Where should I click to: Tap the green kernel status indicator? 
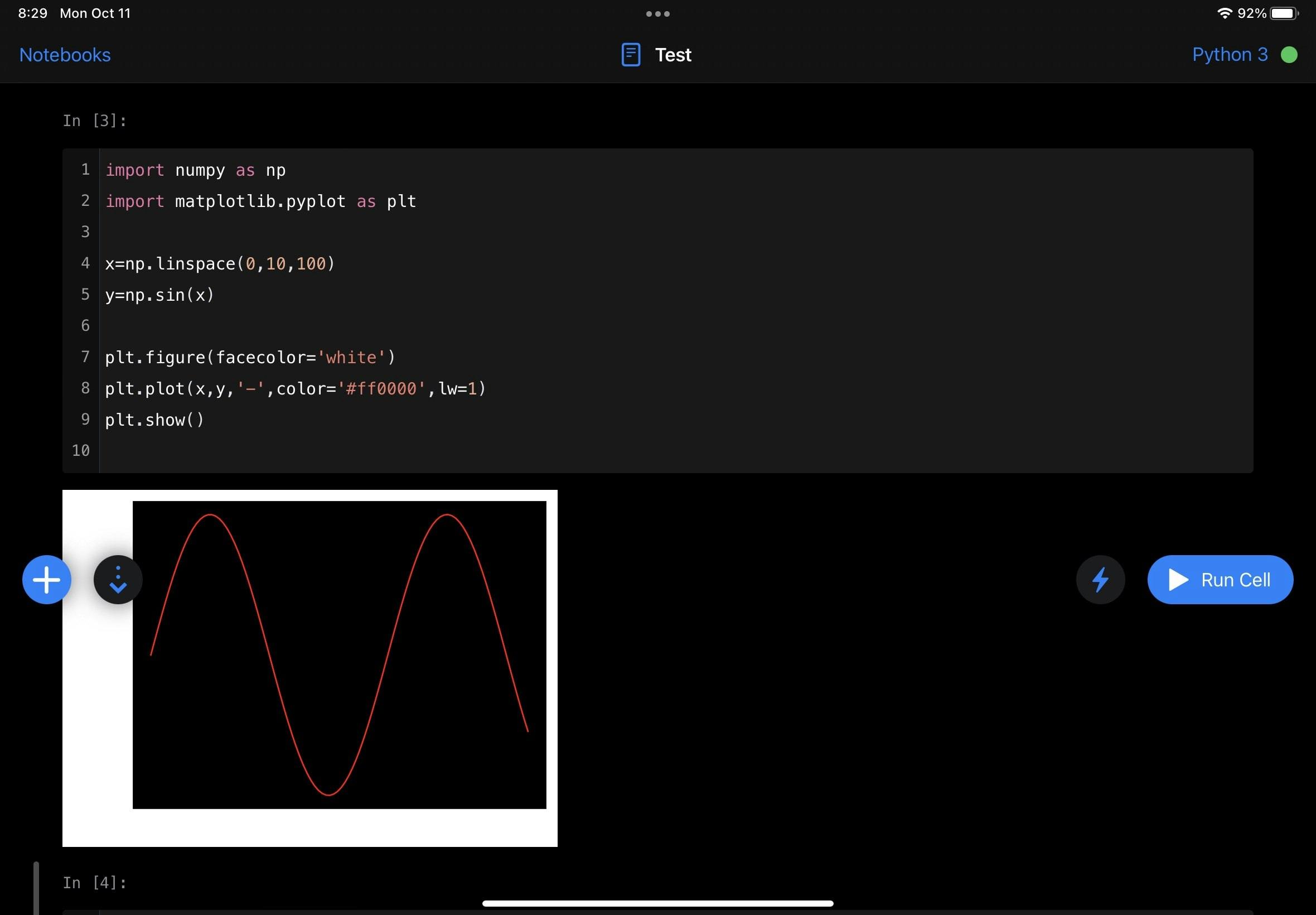point(1289,55)
